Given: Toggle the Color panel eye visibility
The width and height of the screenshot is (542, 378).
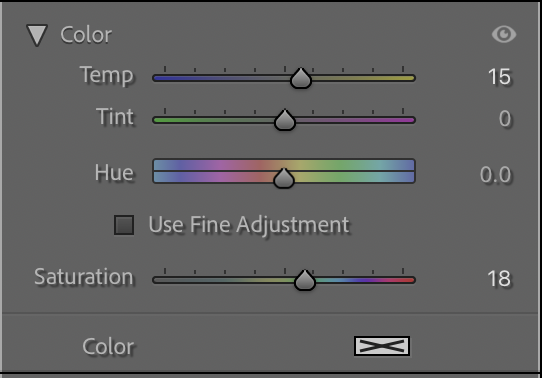Looking at the screenshot, I should pyautogui.click(x=504, y=34).
